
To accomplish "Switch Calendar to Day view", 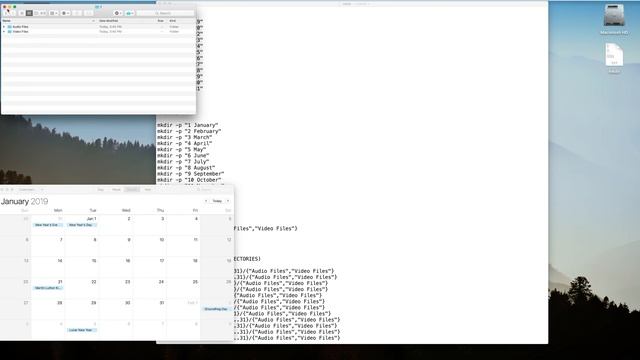I will (101, 189).
